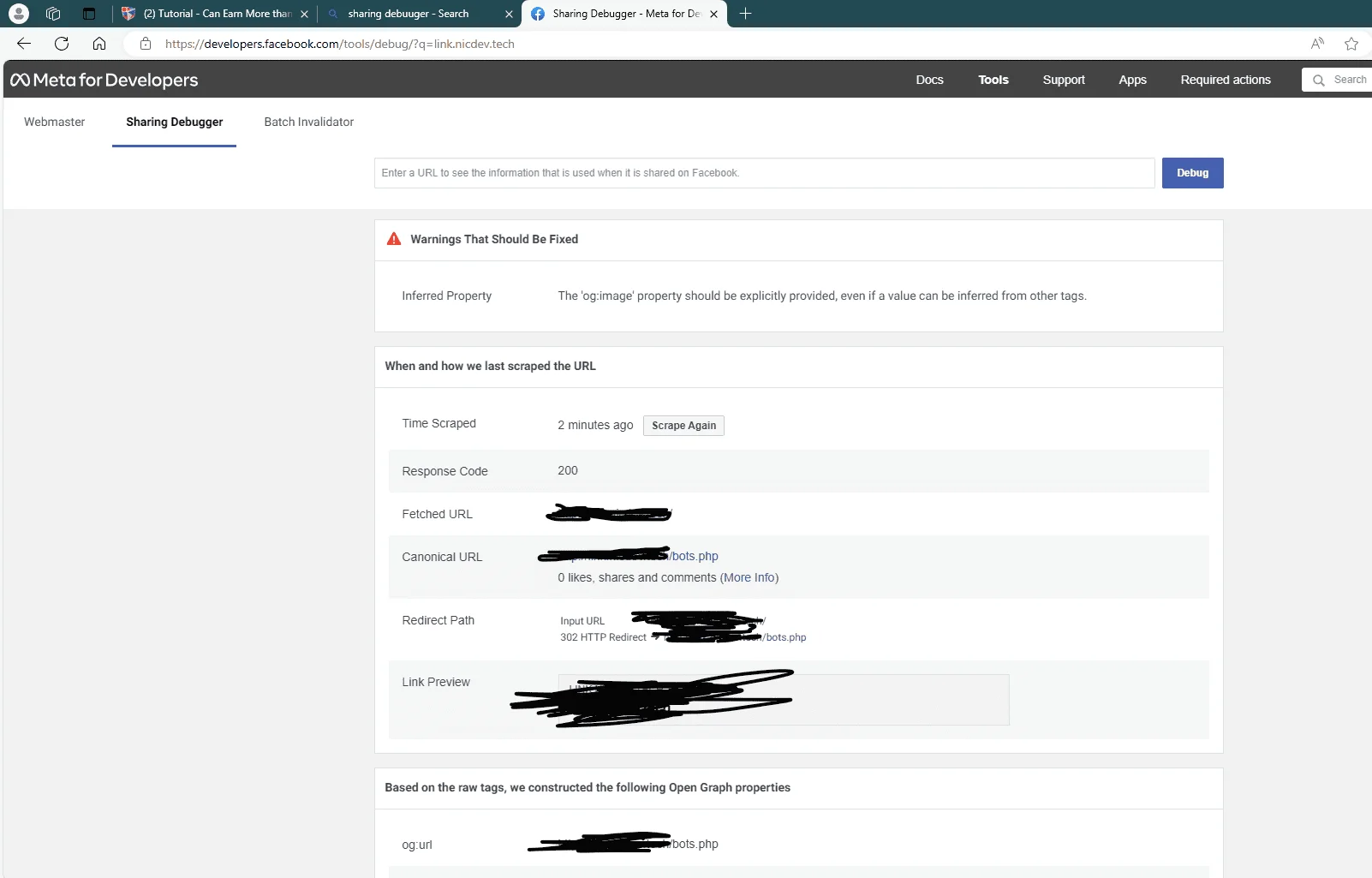Open the Apps menu item

click(x=1132, y=80)
